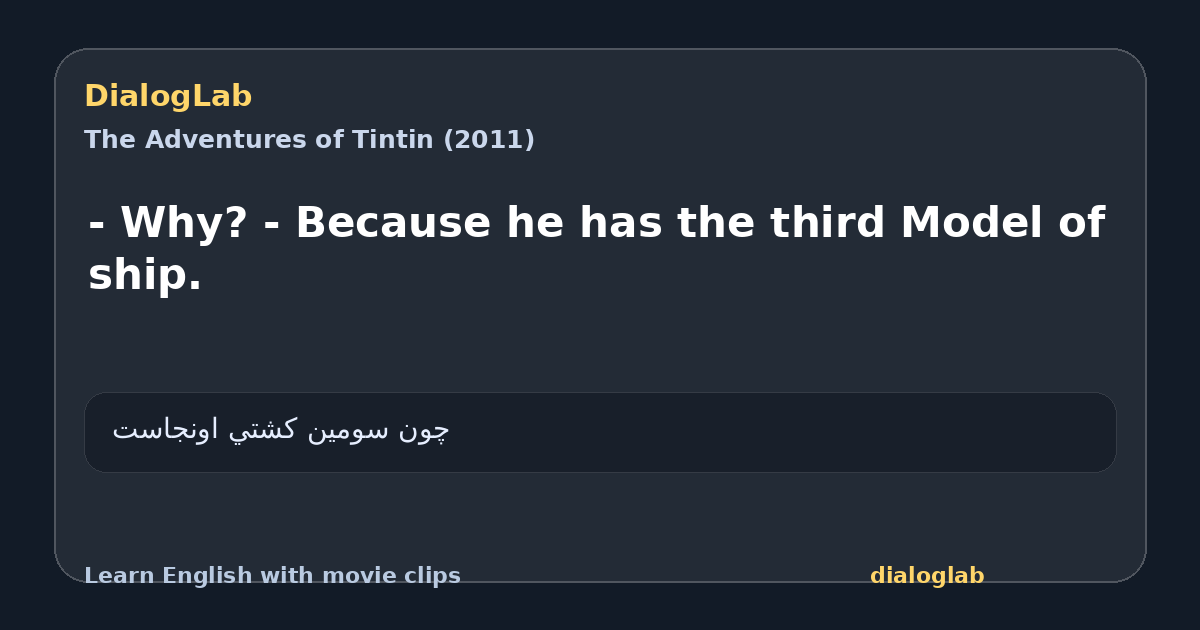Click the "Learn English with movie clips" tagline

coord(272,576)
